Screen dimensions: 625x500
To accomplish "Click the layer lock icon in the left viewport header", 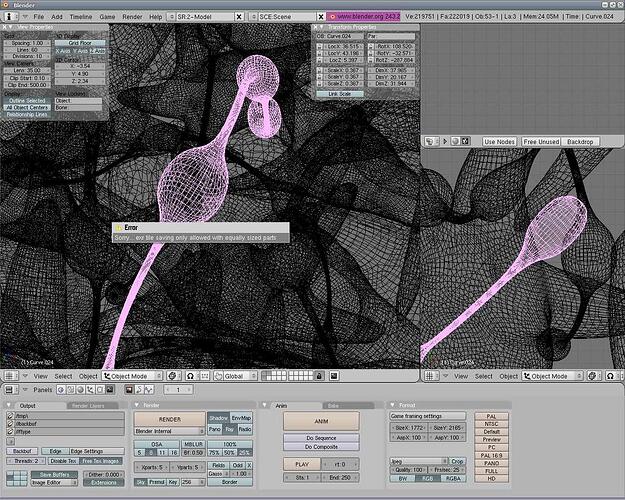I will click(319, 376).
